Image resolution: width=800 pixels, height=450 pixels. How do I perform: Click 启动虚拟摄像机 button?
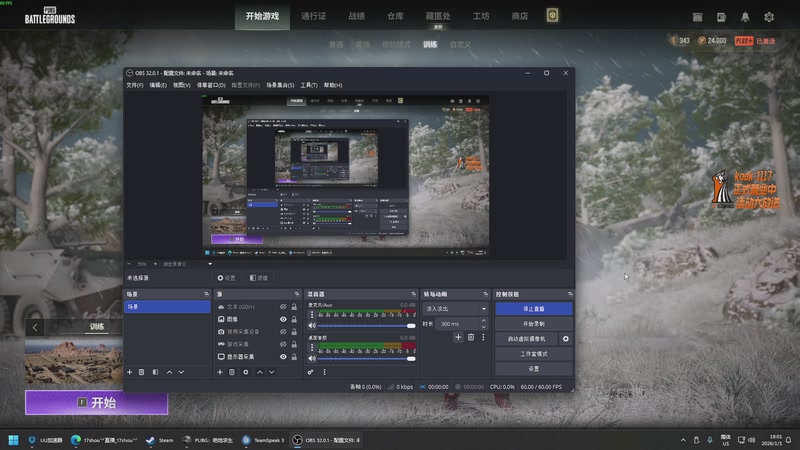click(x=527, y=338)
